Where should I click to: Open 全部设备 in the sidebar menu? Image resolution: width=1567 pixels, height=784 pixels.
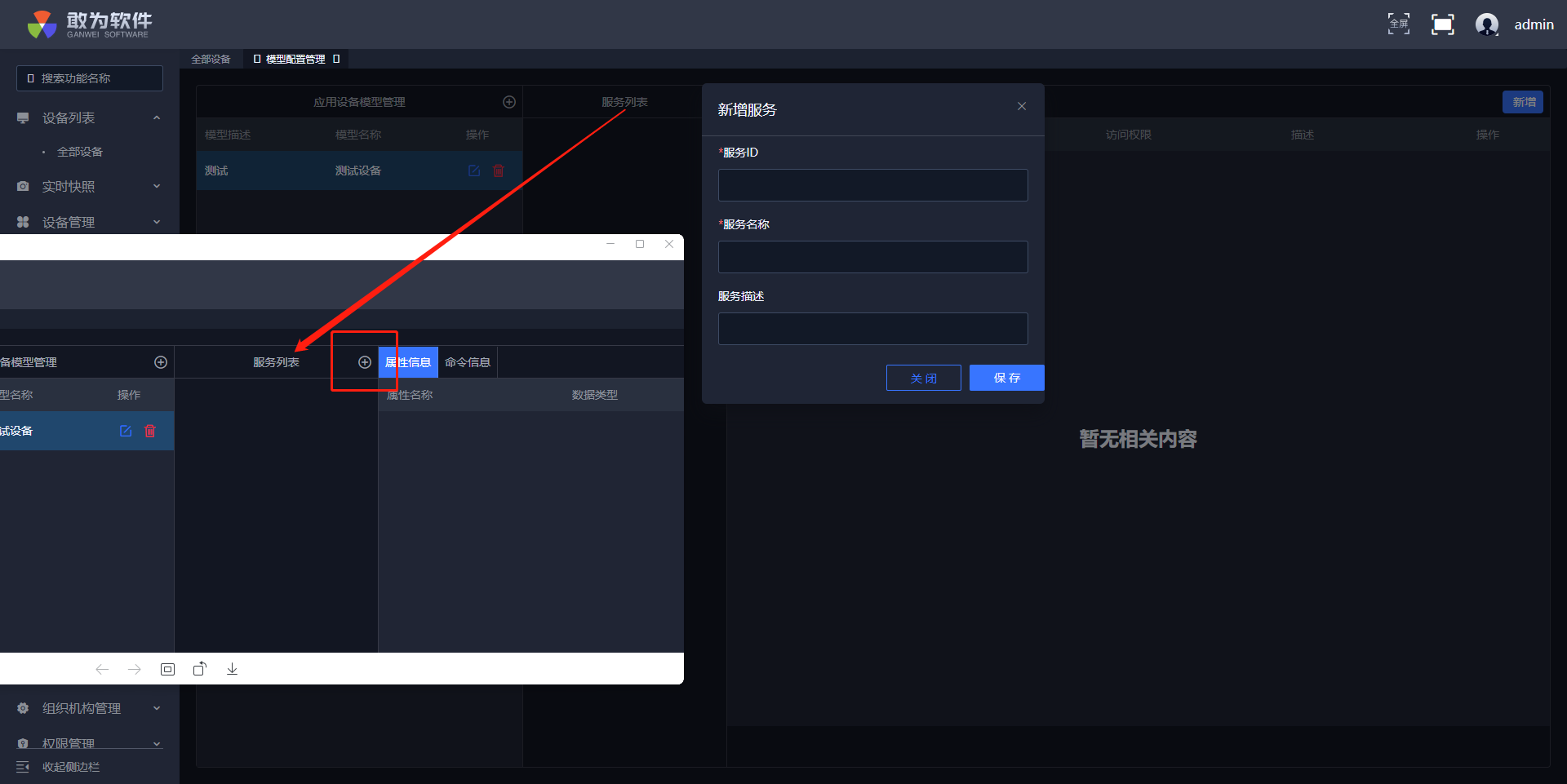click(x=80, y=152)
